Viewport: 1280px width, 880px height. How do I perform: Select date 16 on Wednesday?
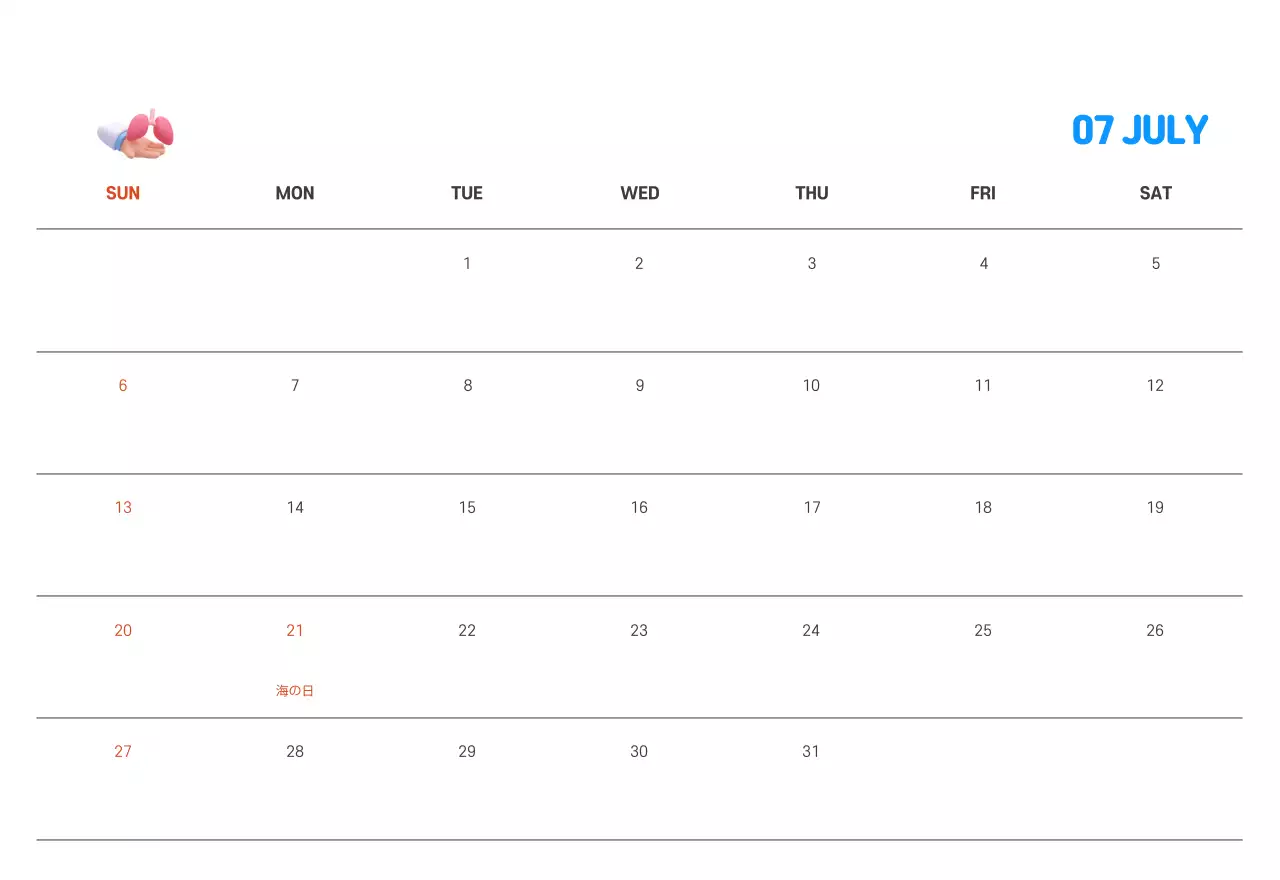coord(639,508)
